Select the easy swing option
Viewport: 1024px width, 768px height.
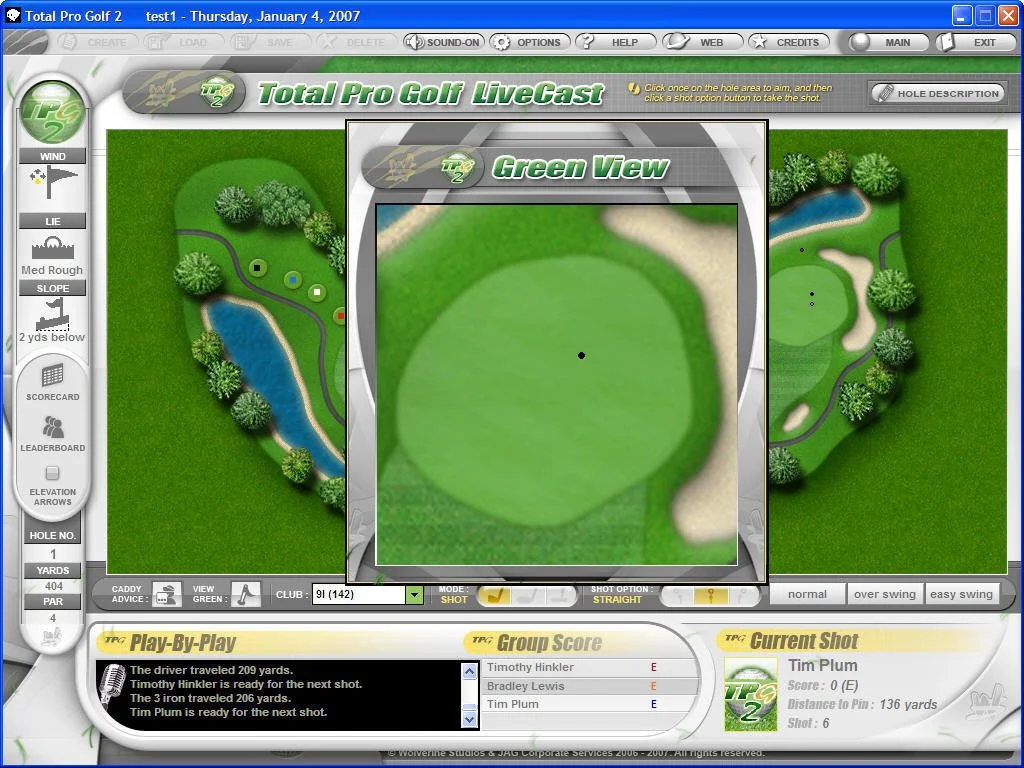click(x=961, y=593)
